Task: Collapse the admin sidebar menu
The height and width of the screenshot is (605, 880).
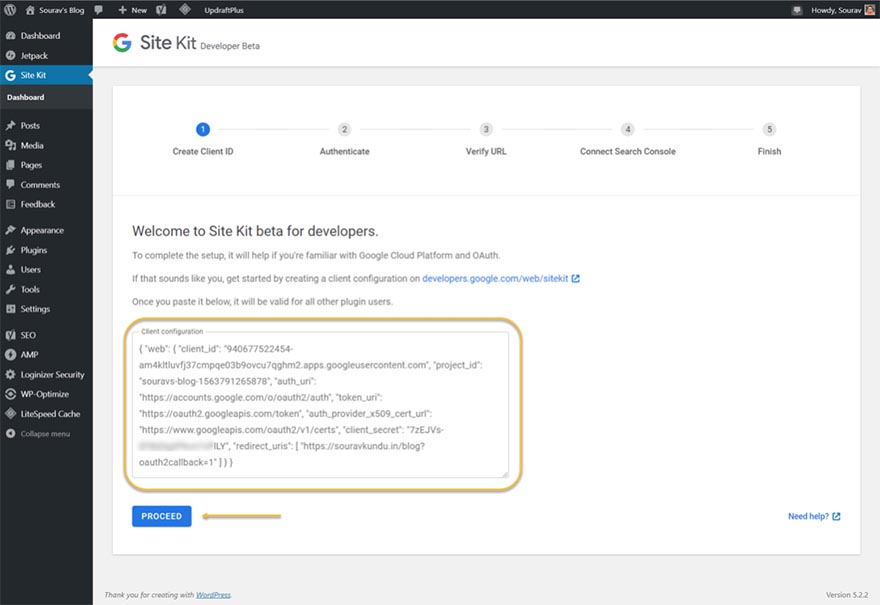Action: pos(38,434)
